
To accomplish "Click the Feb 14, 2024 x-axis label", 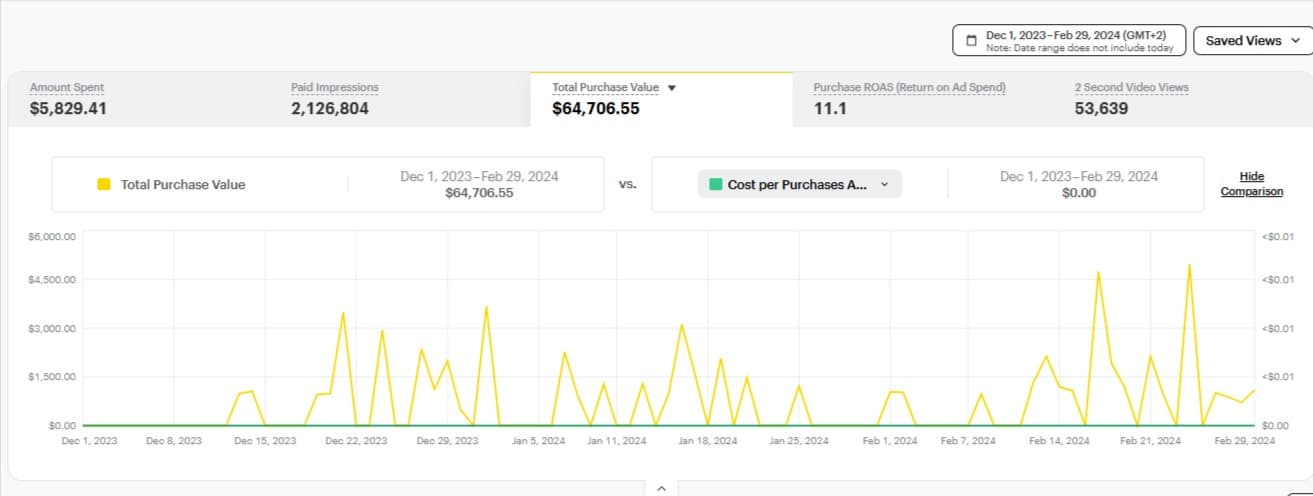I will (x=1059, y=441).
